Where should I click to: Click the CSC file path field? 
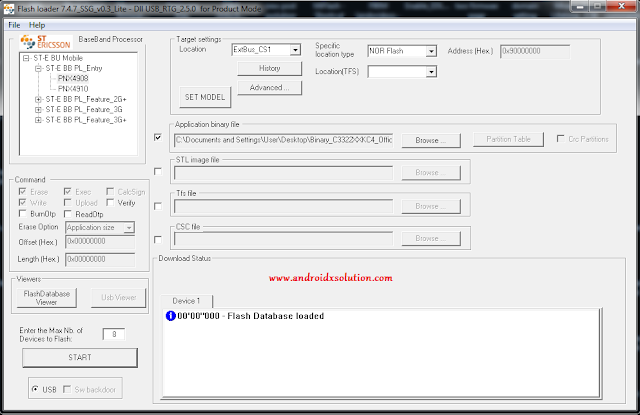pos(283,238)
